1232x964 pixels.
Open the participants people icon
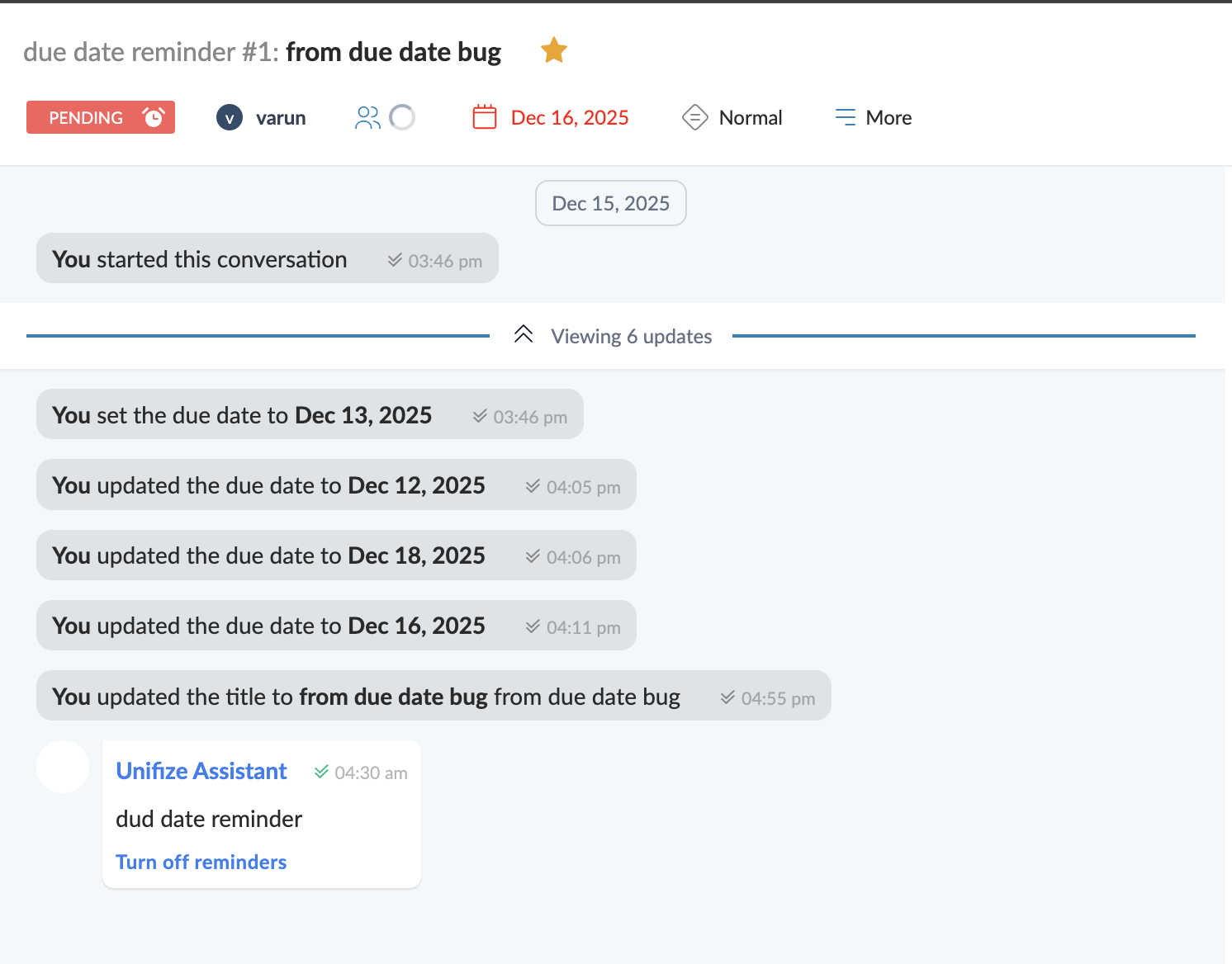pyautogui.click(x=367, y=118)
